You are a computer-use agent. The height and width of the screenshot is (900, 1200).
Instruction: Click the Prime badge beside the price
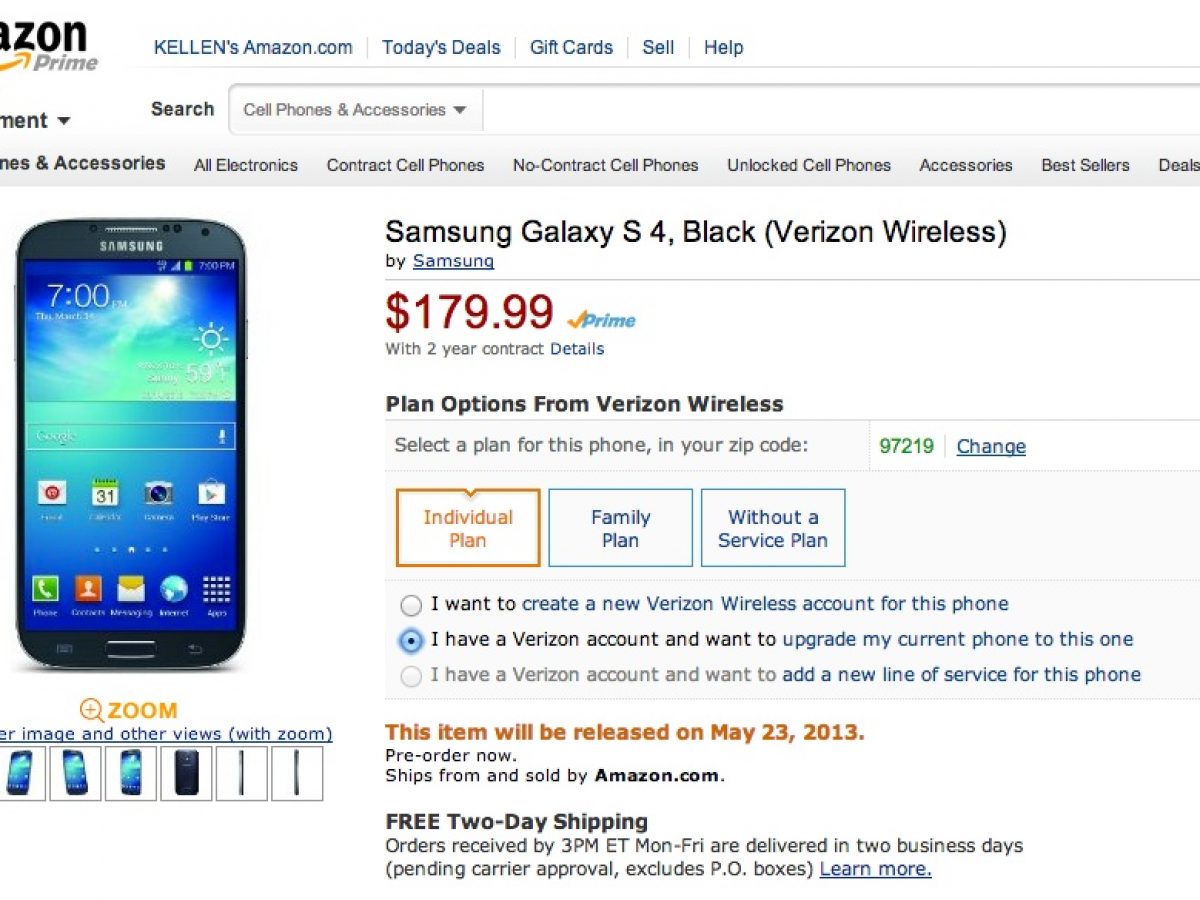(x=601, y=320)
